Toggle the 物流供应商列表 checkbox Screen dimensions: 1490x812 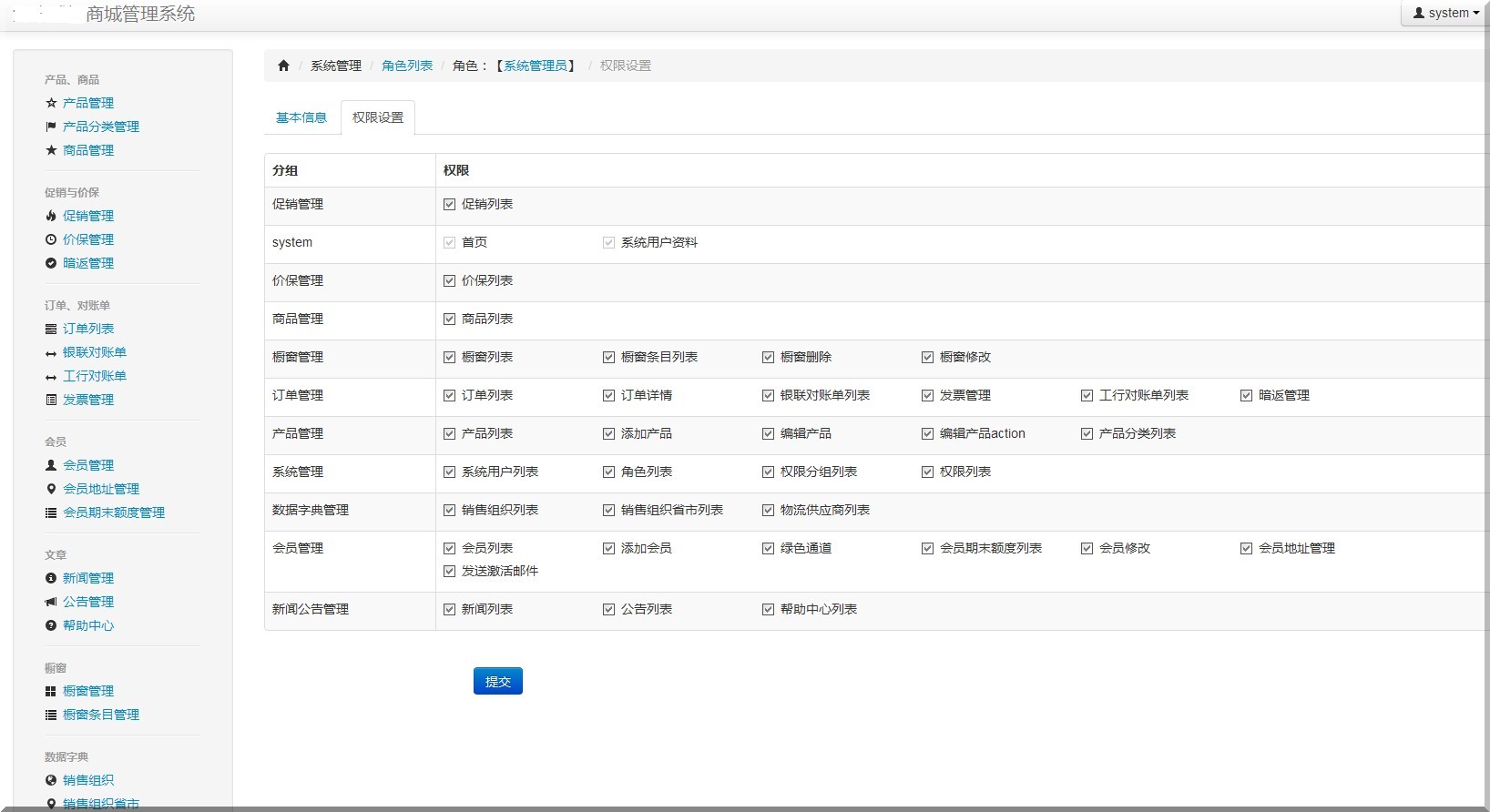[x=768, y=511]
